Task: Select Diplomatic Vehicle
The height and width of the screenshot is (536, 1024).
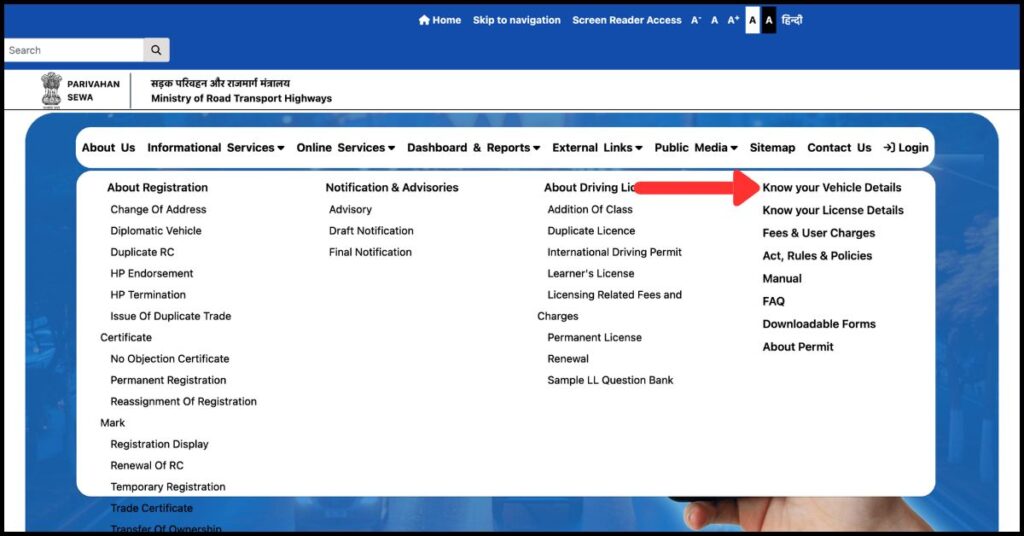Action: pos(156,230)
